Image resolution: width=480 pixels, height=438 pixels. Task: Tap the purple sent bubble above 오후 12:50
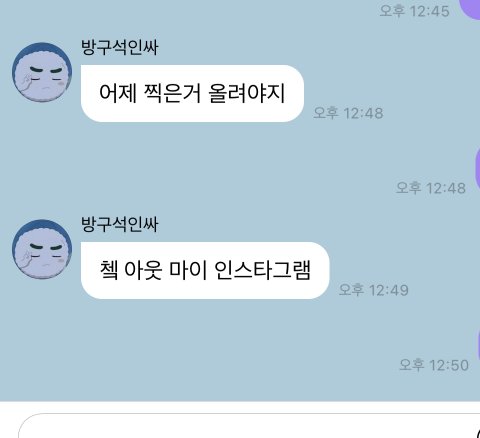(478, 345)
